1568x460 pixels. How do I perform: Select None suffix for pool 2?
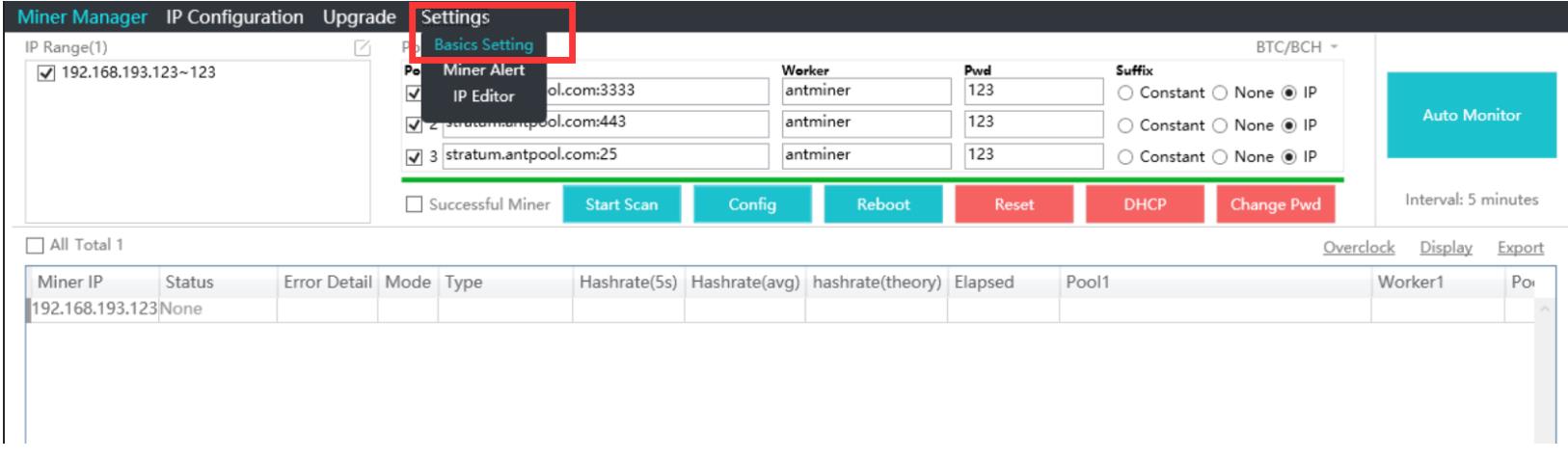(x=1220, y=125)
